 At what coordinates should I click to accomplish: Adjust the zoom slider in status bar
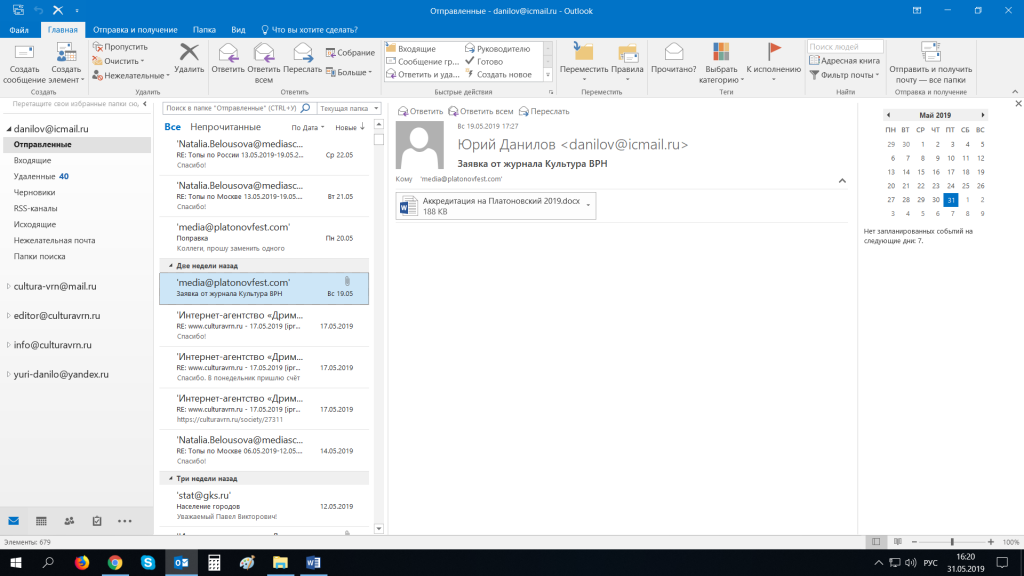click(x=952, y=542)
